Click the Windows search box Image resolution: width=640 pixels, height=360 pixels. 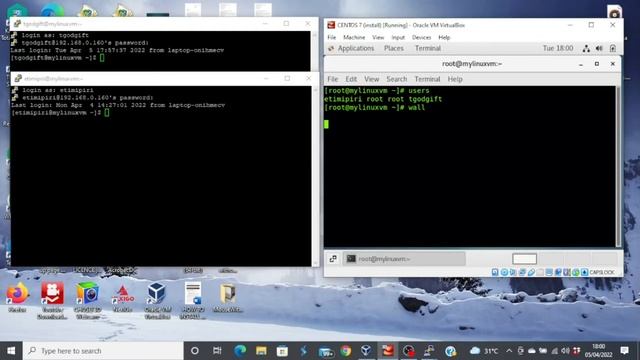(103, 351)
